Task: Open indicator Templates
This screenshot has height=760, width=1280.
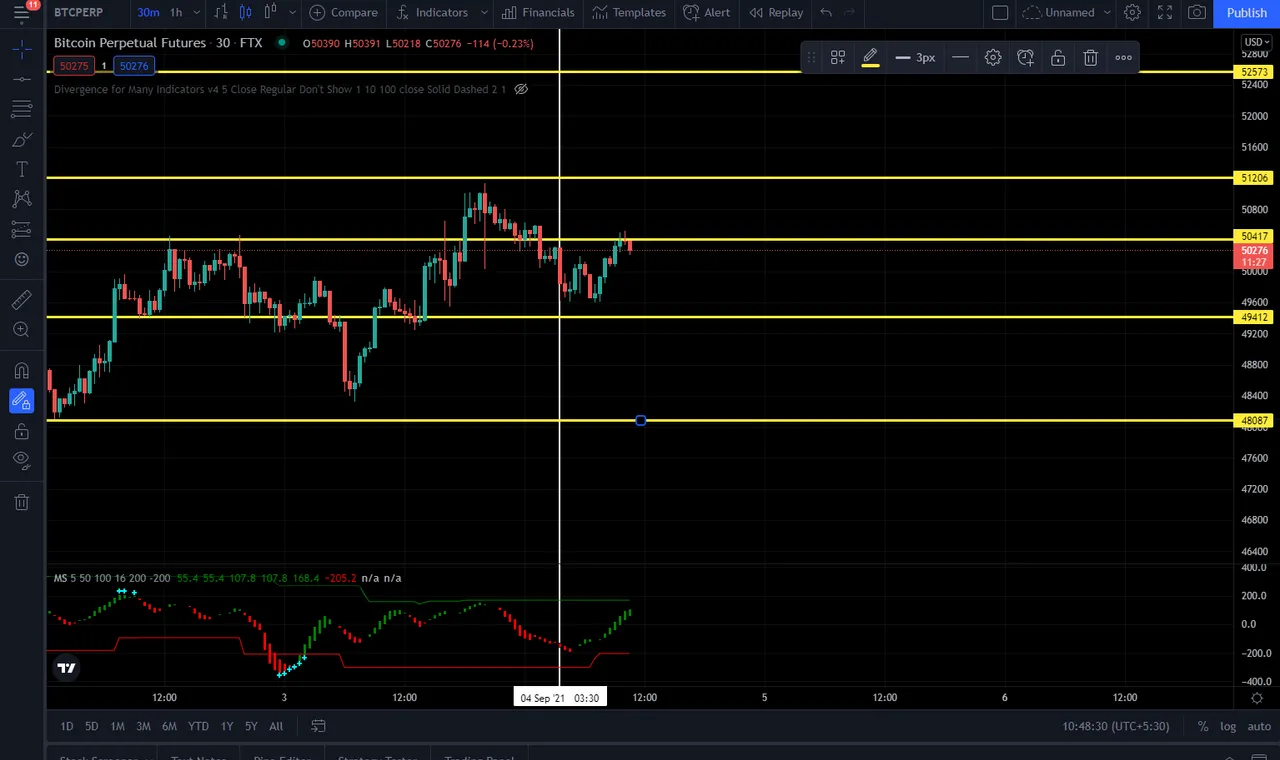Action: (629, 13)
